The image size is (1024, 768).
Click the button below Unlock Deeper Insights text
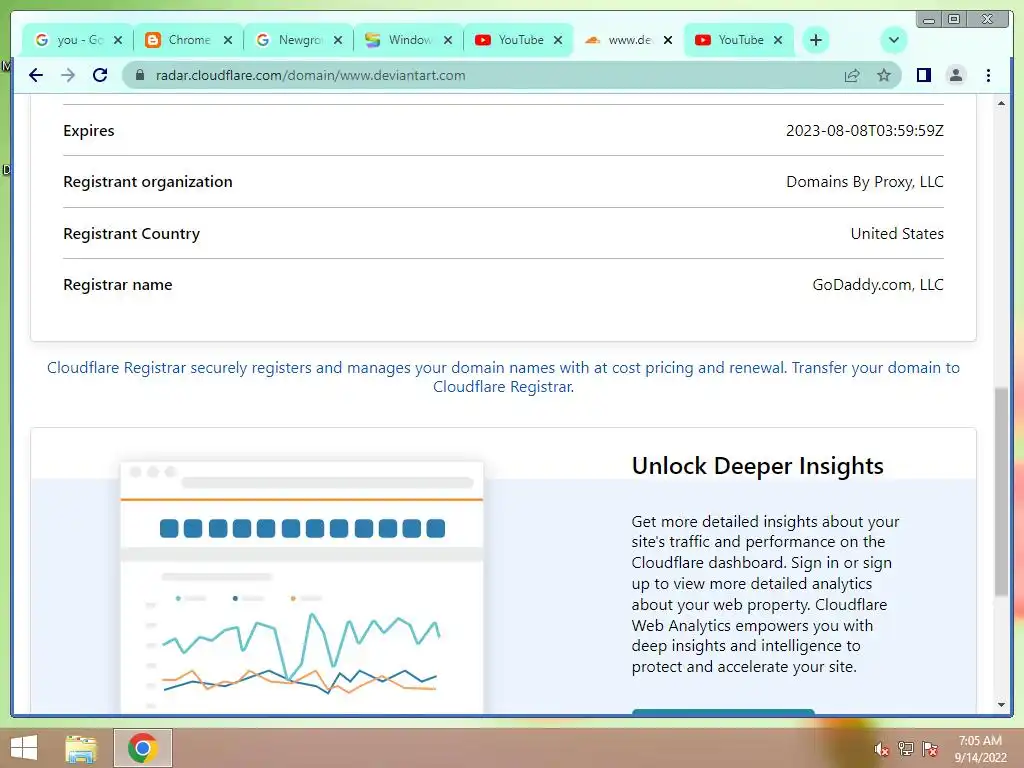(723, 712)
